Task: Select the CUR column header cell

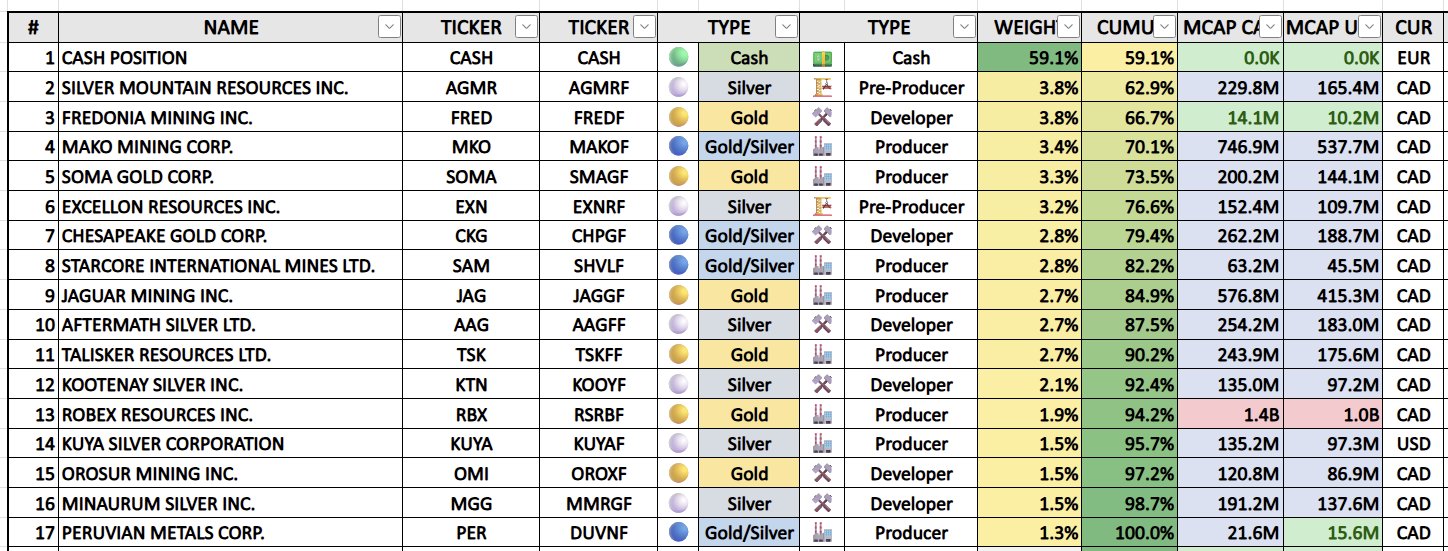Action: point(1414,28)
